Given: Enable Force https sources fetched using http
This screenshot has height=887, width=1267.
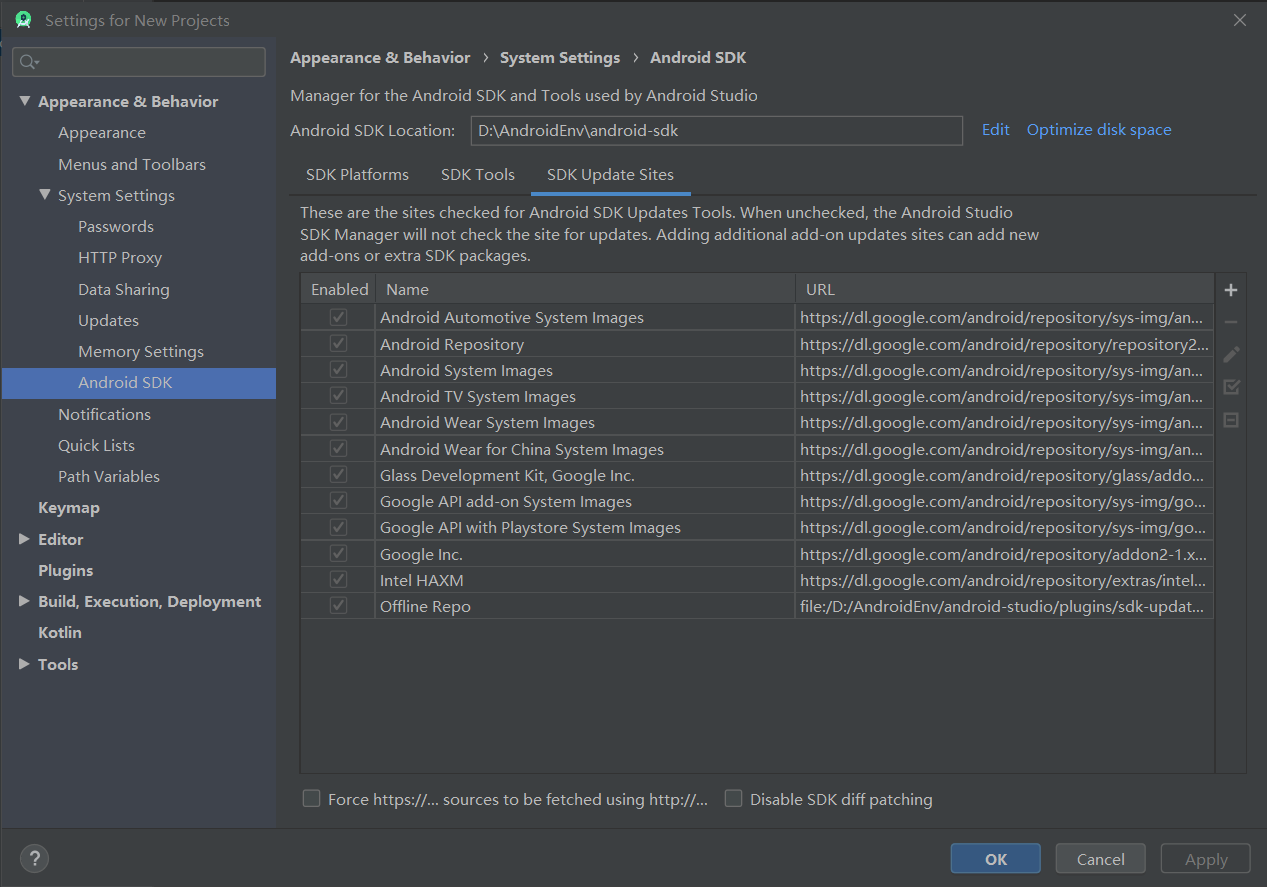Looking at the screenshot, I should coord(312,799).
